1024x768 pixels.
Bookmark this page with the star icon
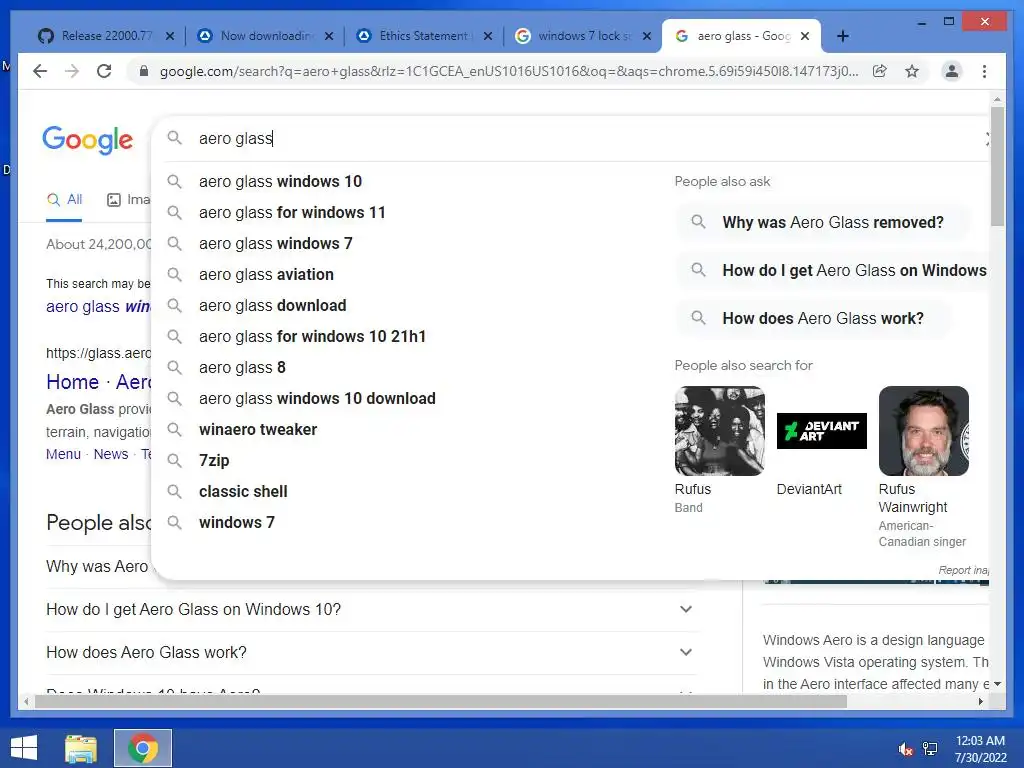point(912,71)
